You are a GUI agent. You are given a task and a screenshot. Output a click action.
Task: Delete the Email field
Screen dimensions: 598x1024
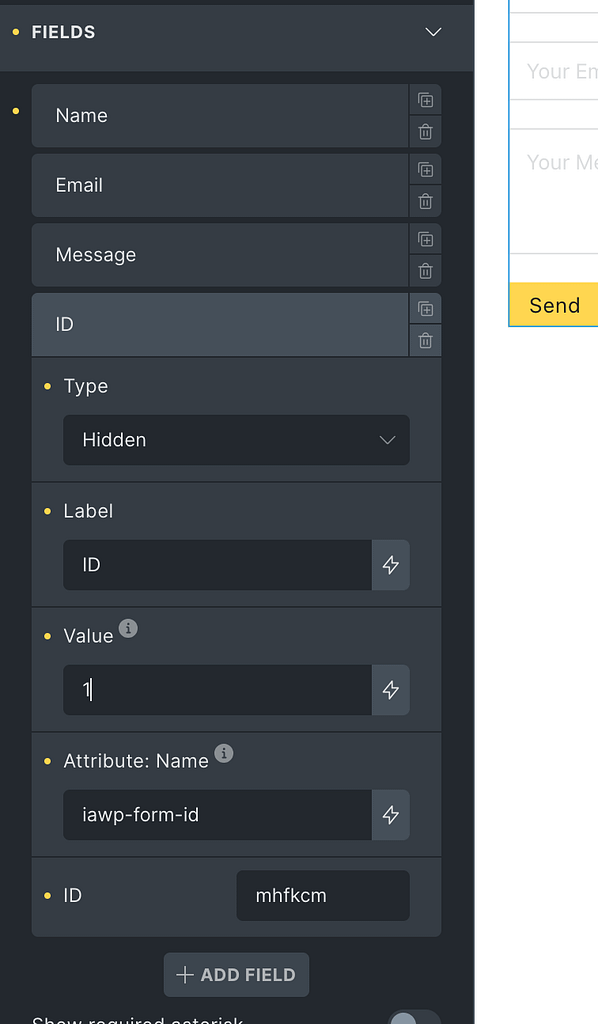click(x=425, y=201)
